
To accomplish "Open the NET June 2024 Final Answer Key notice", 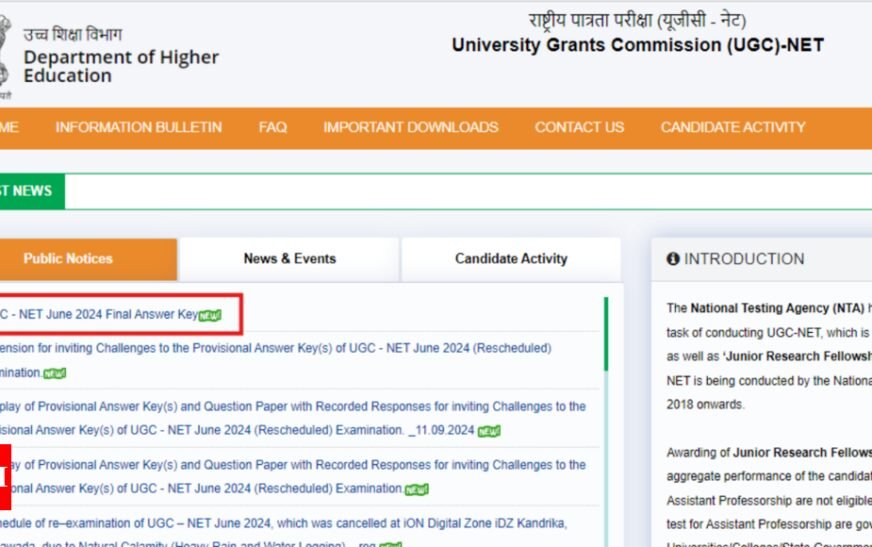I will 99,315.
